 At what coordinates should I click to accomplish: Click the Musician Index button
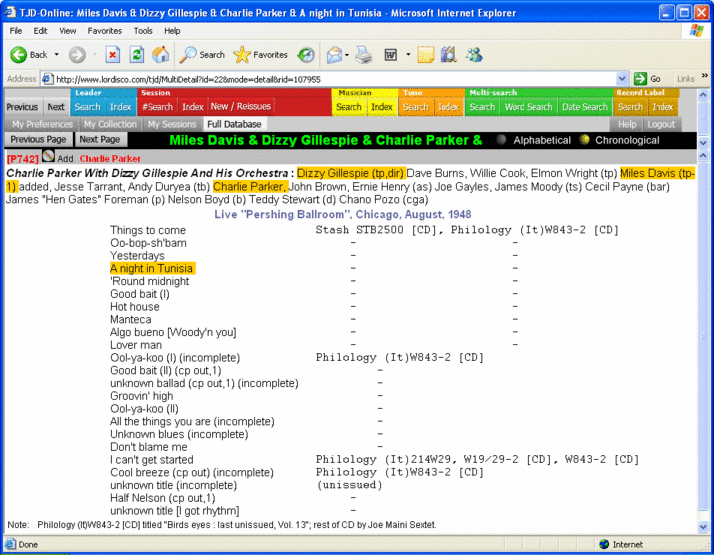[x=382, y=107]
